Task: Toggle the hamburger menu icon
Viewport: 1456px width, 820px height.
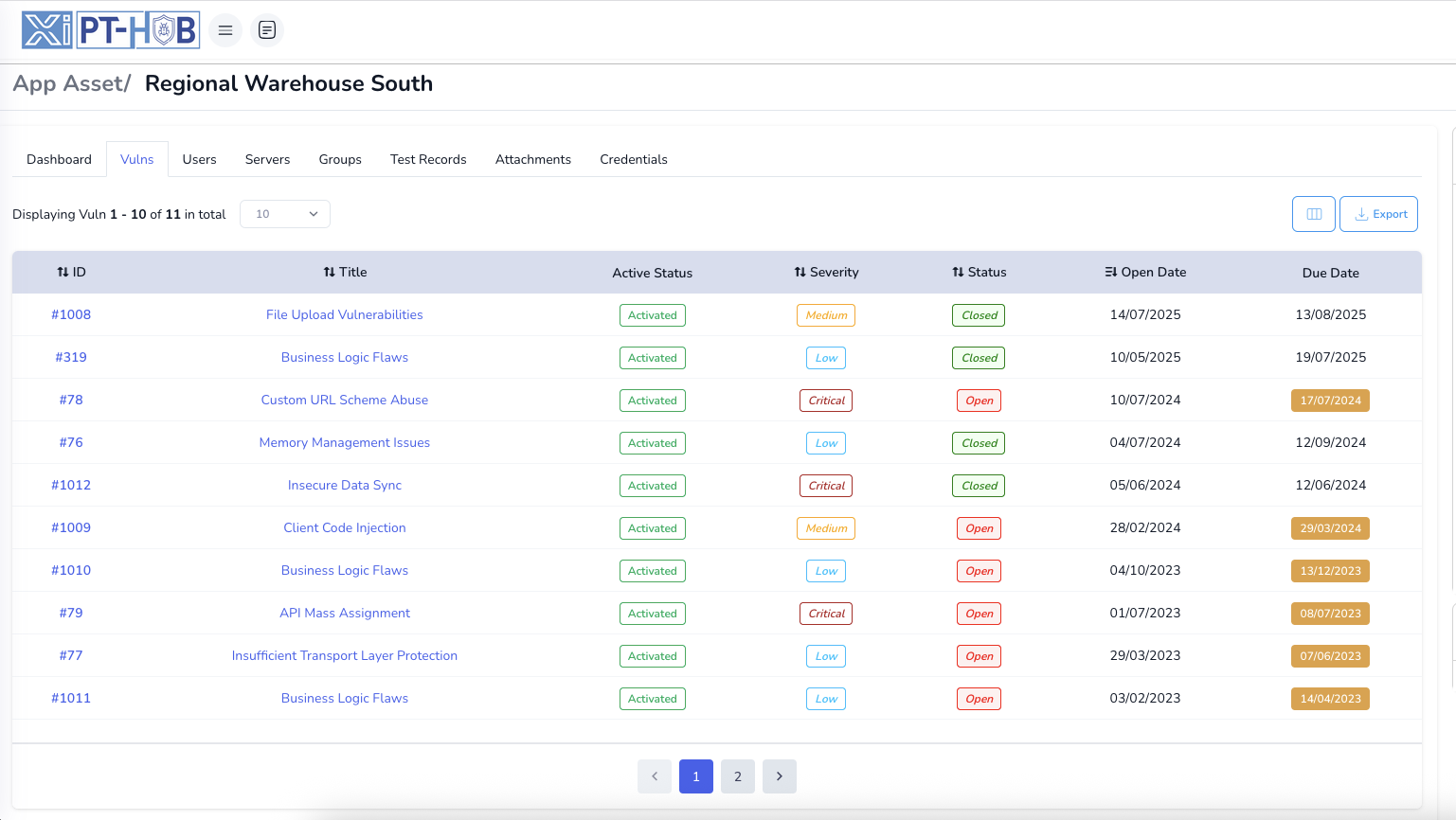Action: [225, 30]
